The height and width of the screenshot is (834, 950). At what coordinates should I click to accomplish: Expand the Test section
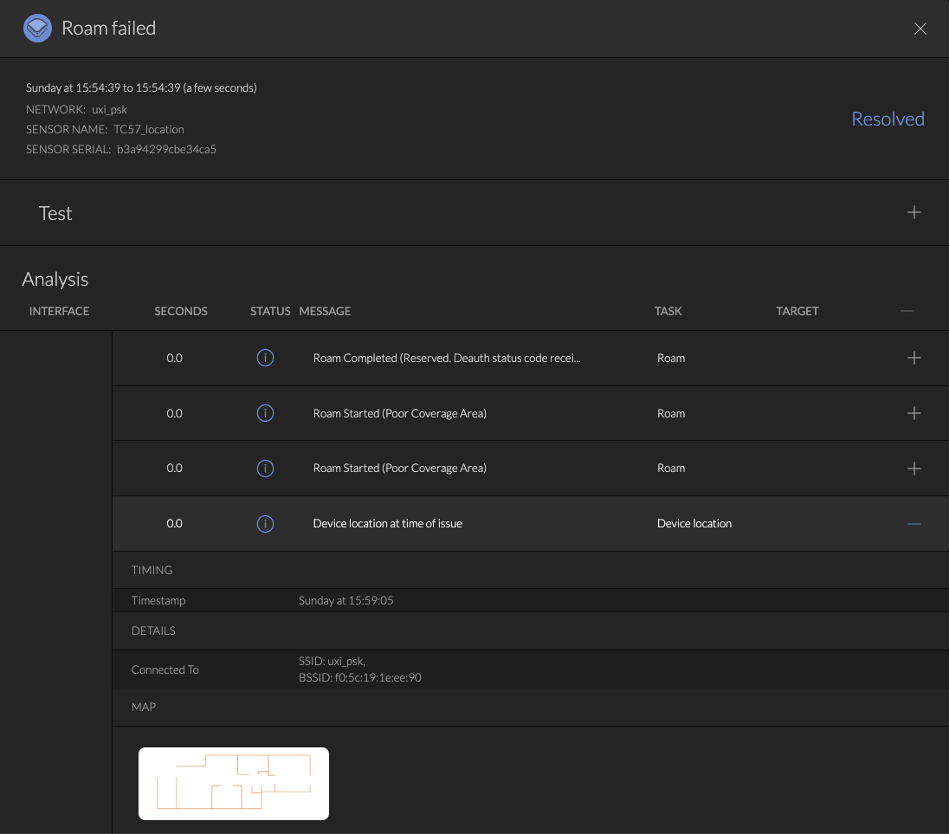point(914,212)
